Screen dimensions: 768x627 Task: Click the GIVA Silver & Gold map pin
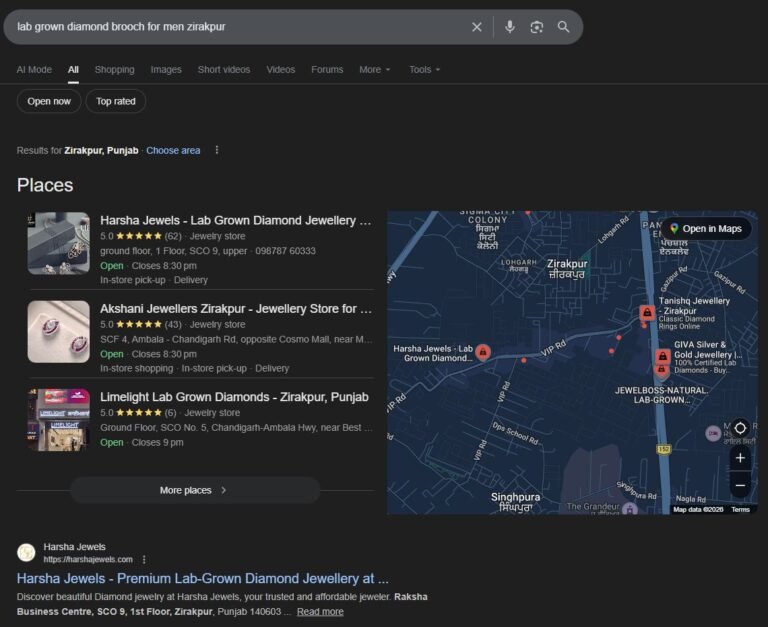tap(662, 357)
